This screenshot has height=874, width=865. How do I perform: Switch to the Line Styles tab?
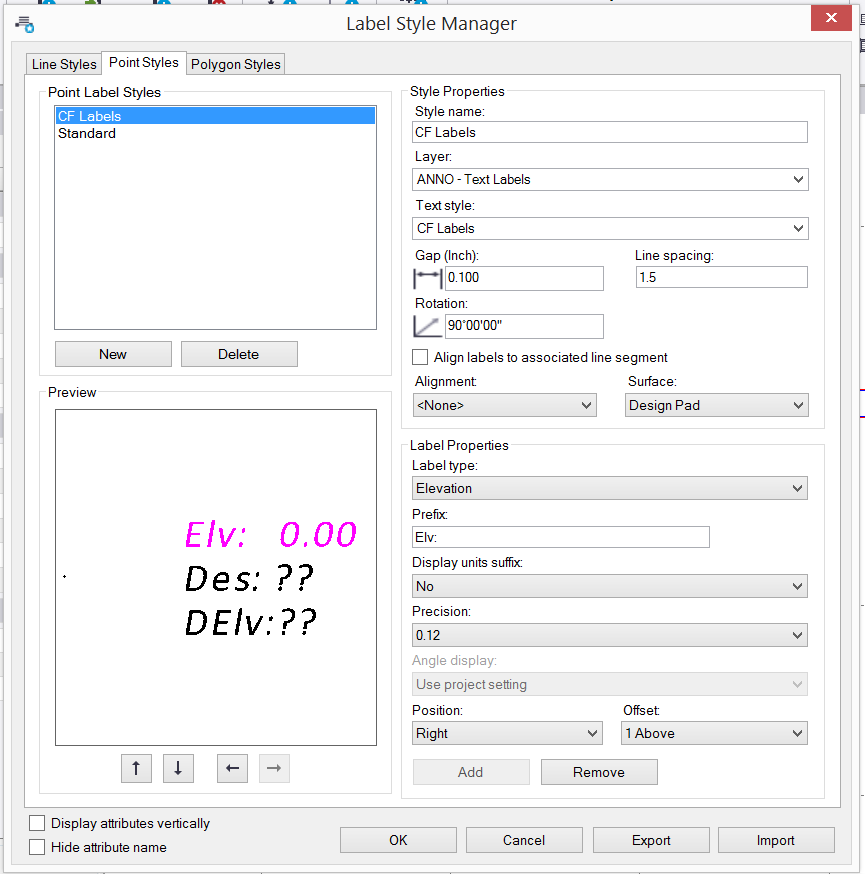pyautogui.click(x=63, y=63)
